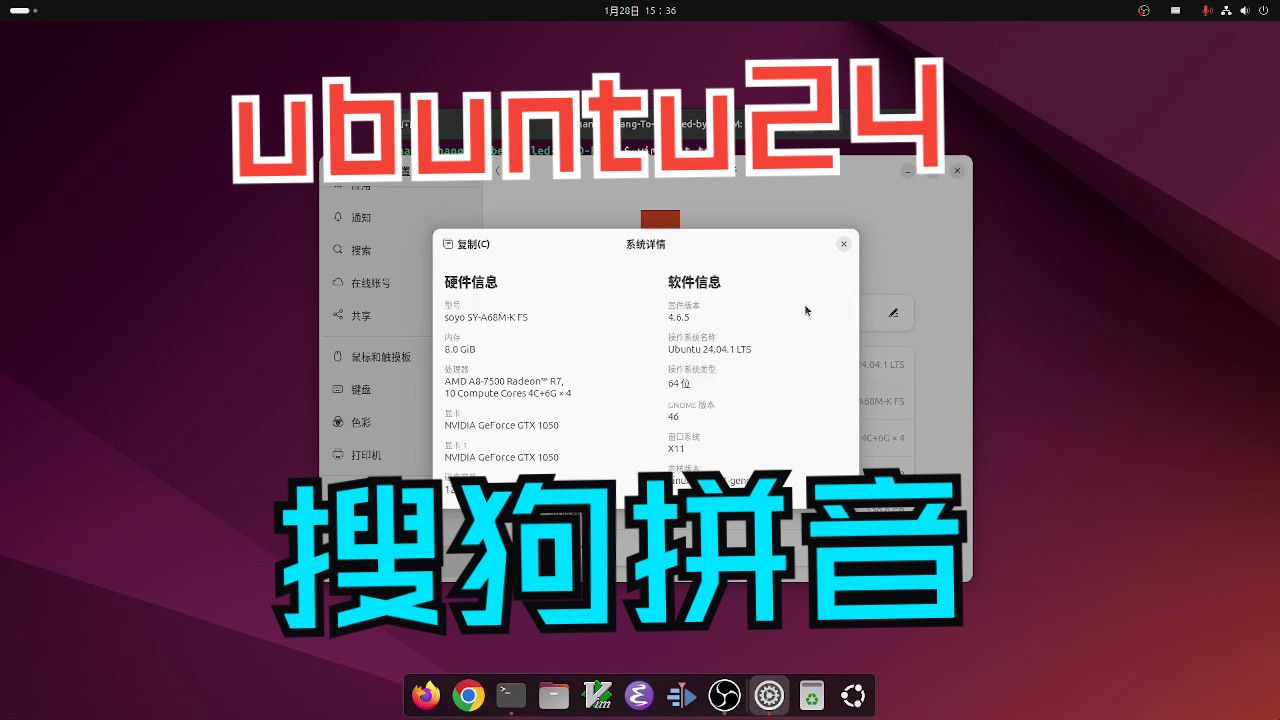Image resolution: width=1280 pixels, height=720 pixels.
Task: Open the Settings gear dock icon
Action: click(768, 695)
